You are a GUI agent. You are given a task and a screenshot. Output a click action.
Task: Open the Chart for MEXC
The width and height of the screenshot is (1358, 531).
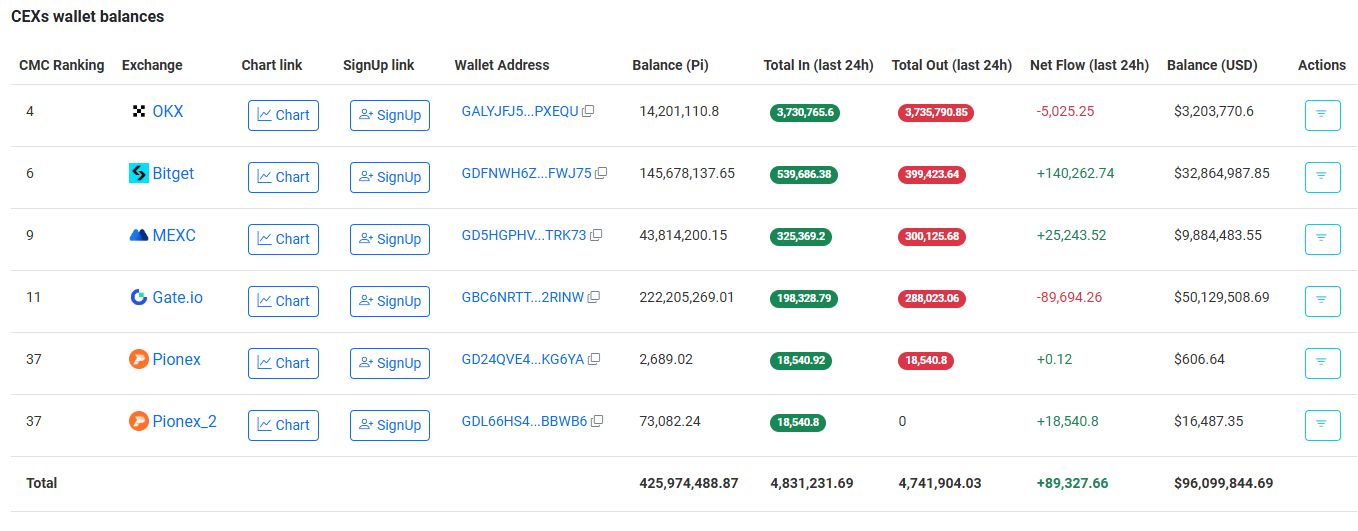coord(283,239)
